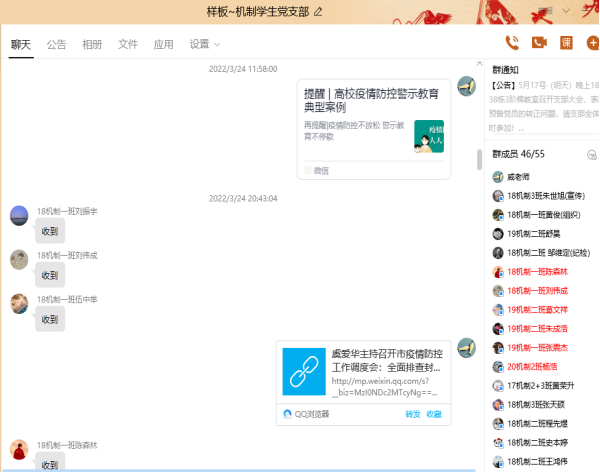The width and height of the screenshot is (600, 472).
Task: Expand the 设置 dropdown menu
Action: [204, 44]
